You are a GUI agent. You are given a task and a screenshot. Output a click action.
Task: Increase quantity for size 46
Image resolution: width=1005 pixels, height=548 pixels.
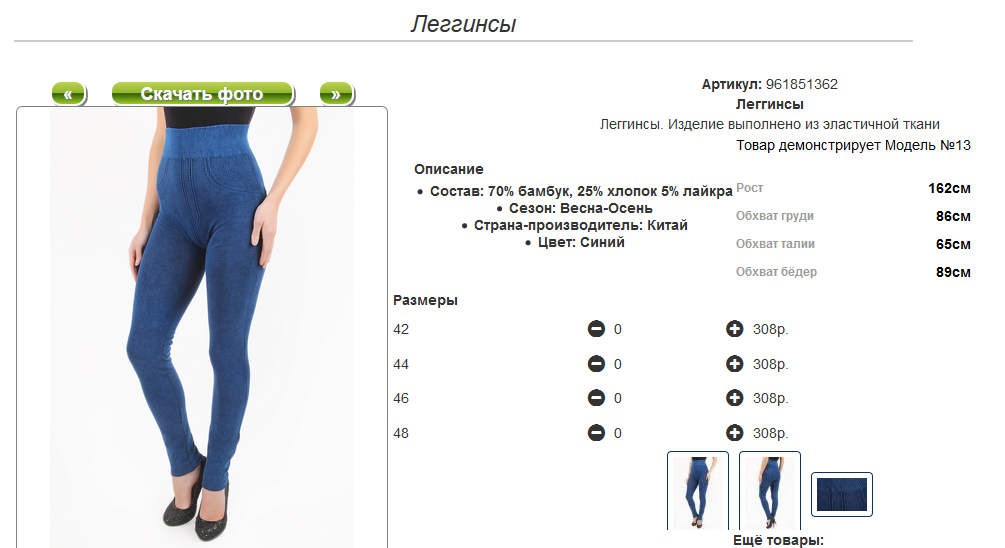coord(735,398)
